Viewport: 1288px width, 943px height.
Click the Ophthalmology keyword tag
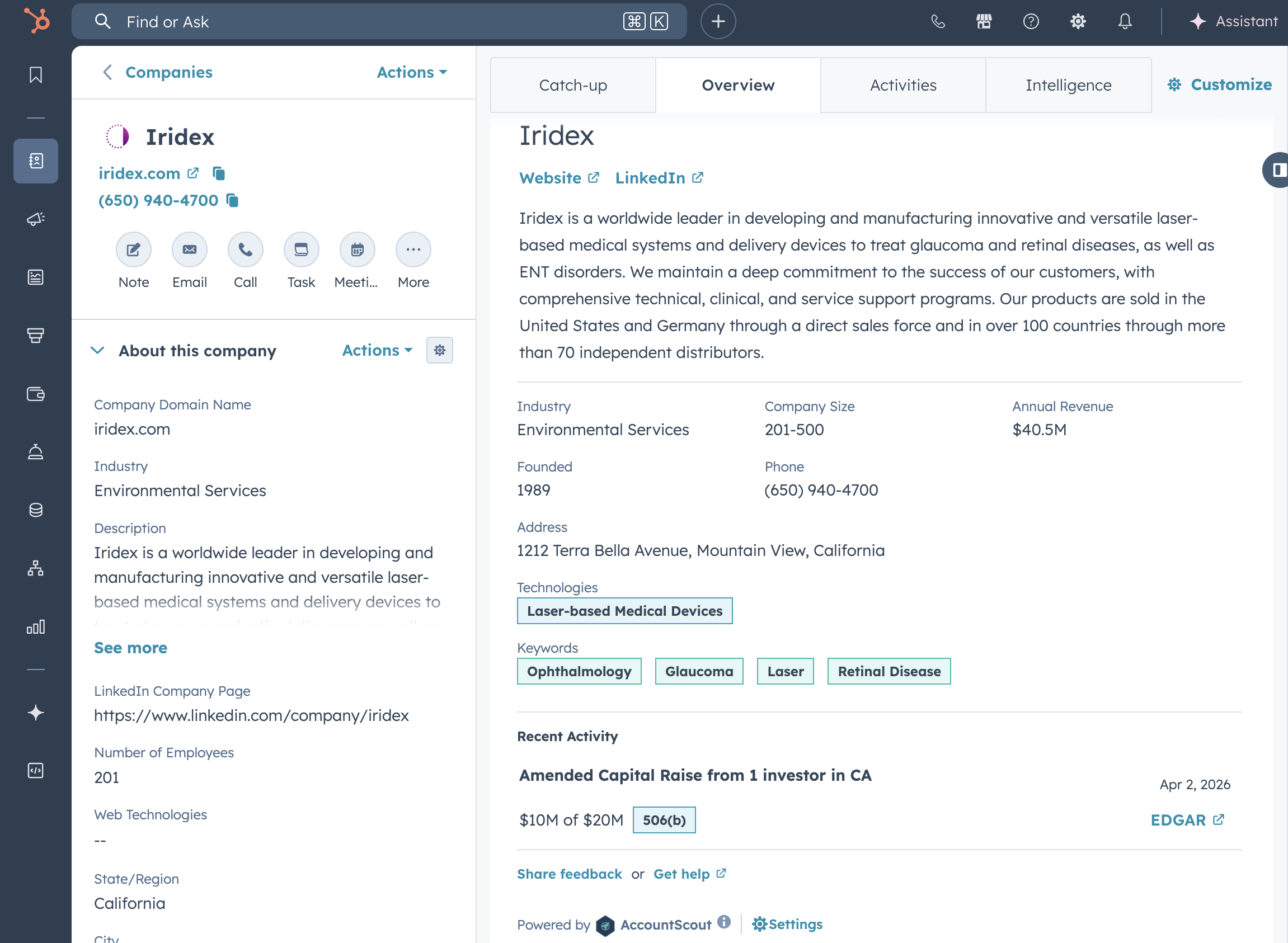pyautogui.click(x=579, y=671)
